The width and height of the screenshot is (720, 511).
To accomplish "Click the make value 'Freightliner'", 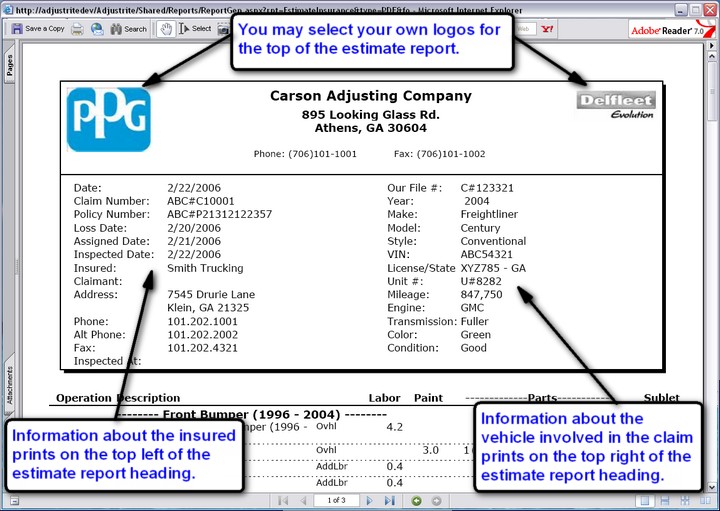I will (489, 214).
